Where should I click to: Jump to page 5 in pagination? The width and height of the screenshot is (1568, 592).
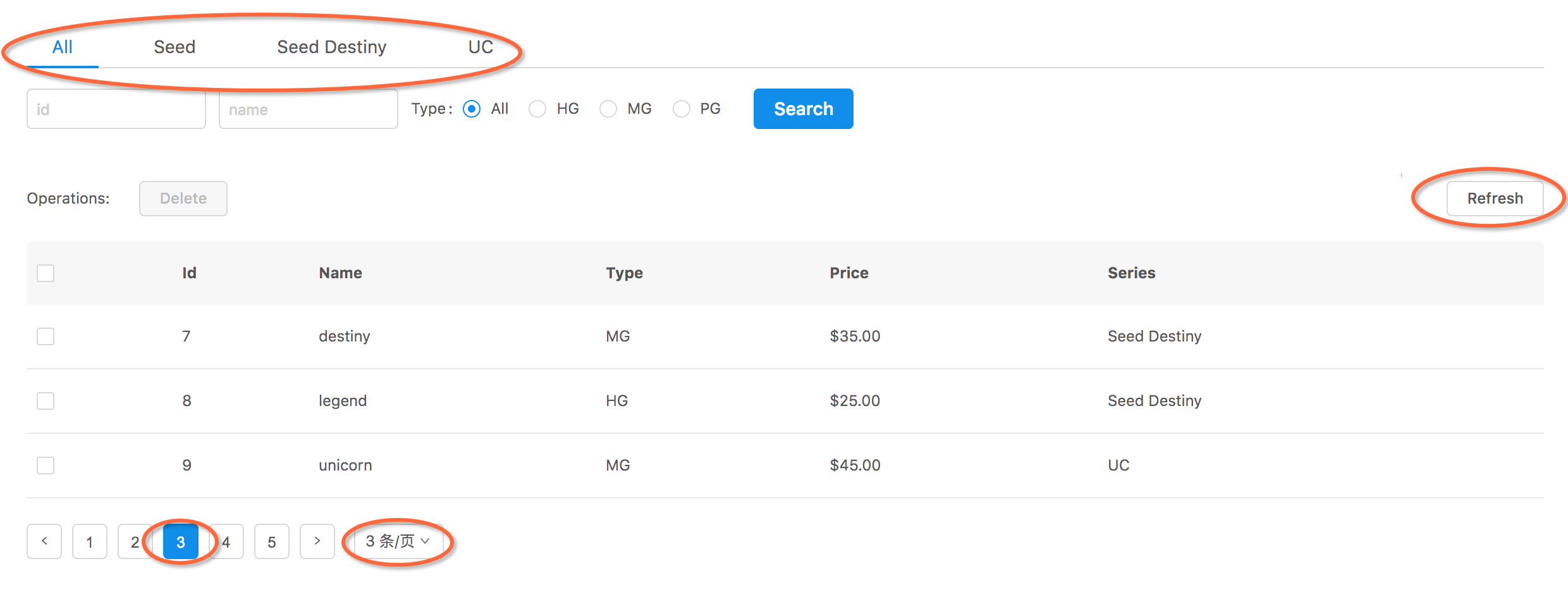tap(272, 541)
